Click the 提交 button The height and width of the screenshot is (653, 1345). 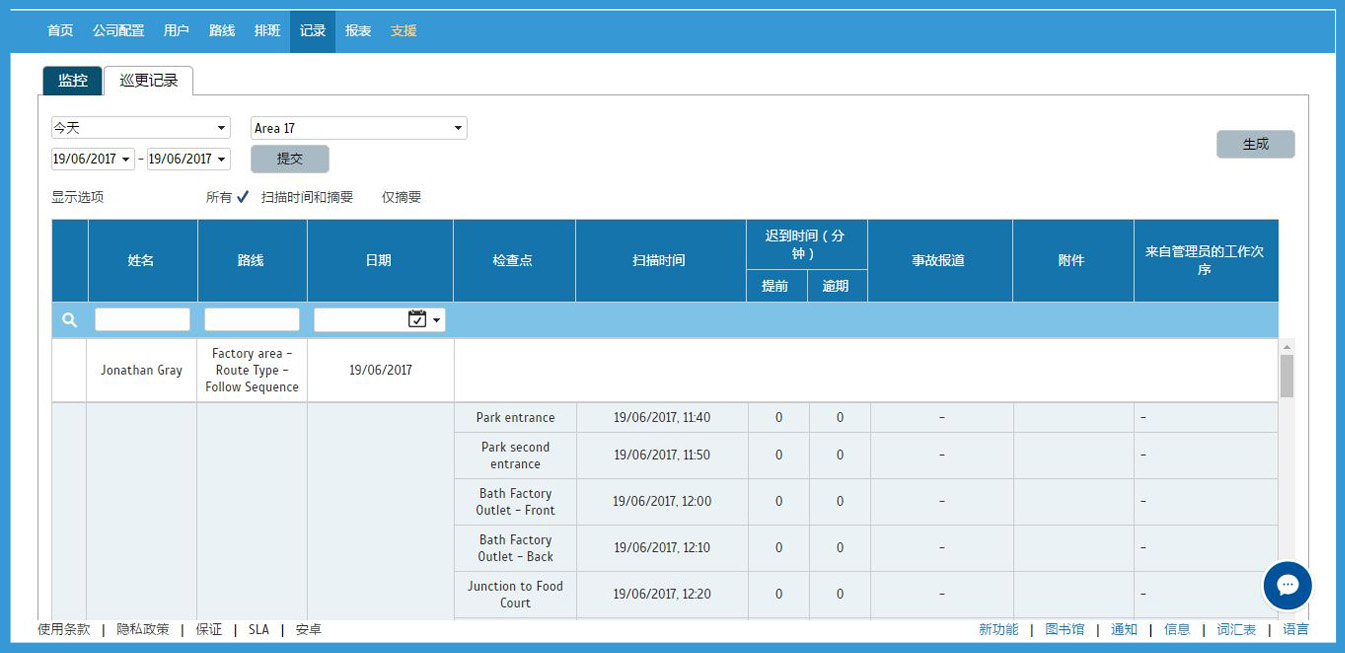(289, 159)
